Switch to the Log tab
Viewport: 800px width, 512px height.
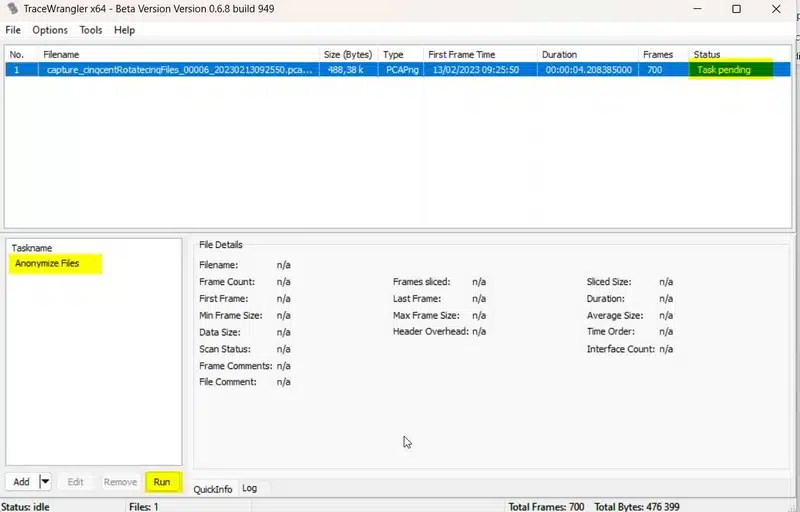click(x=249, y=488)
